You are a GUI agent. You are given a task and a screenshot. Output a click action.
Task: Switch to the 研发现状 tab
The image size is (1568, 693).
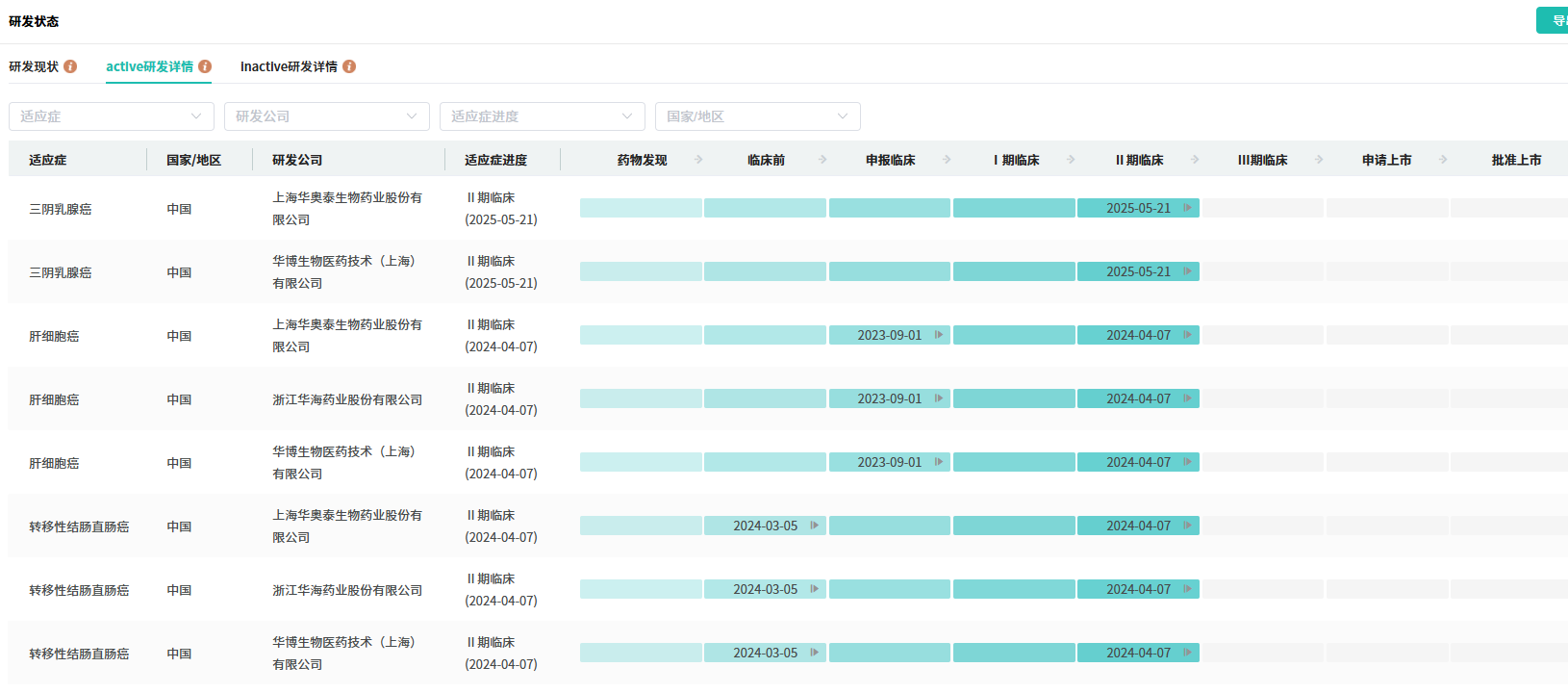(34, 66)
